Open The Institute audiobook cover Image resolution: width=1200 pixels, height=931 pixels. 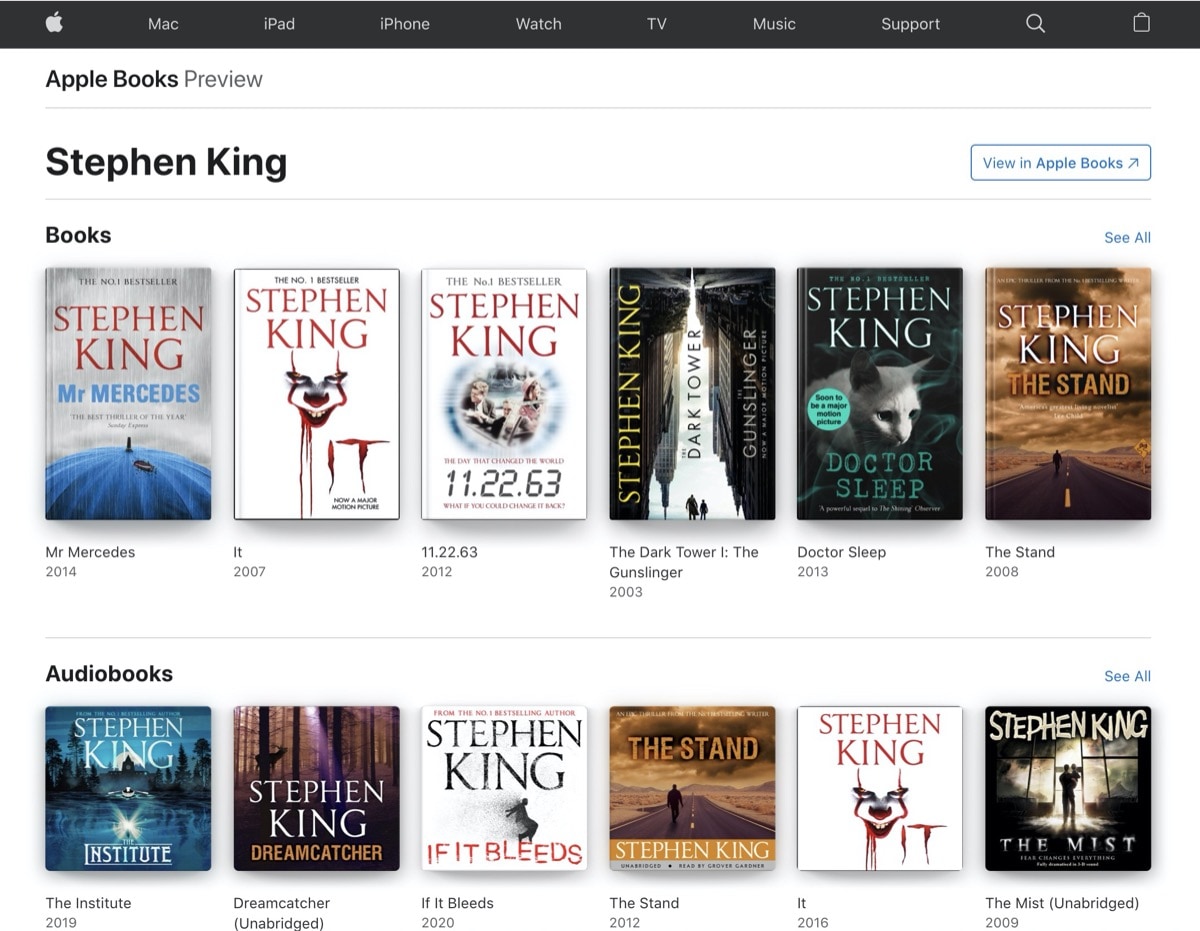[x=128, y=788]
